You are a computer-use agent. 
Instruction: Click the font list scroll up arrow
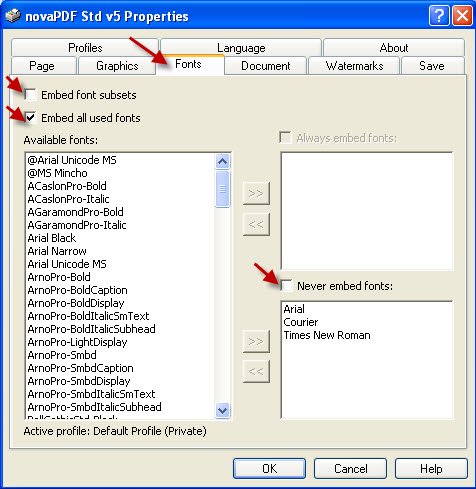(222, 162)
